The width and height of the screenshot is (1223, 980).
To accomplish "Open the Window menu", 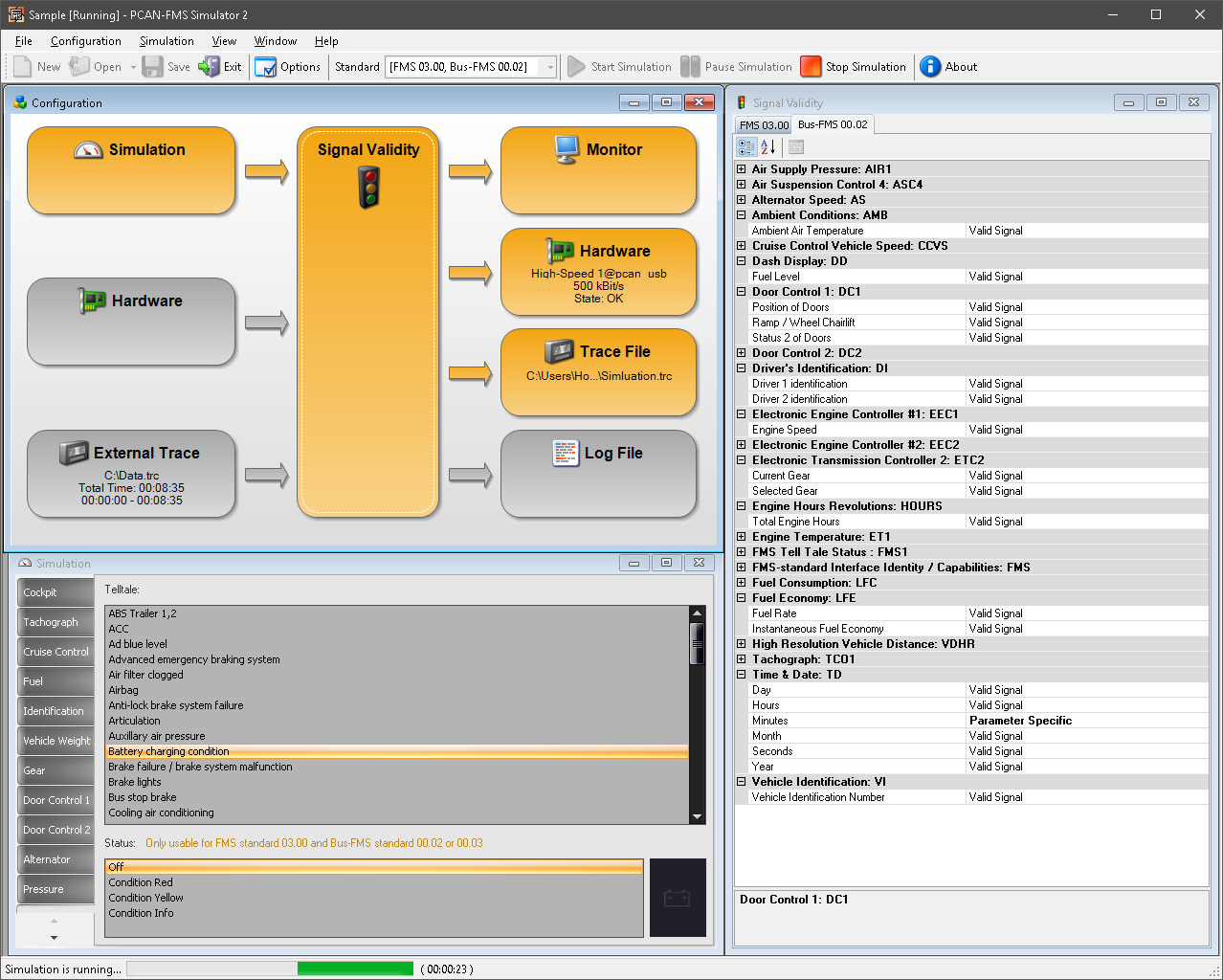I will [276, 41].
